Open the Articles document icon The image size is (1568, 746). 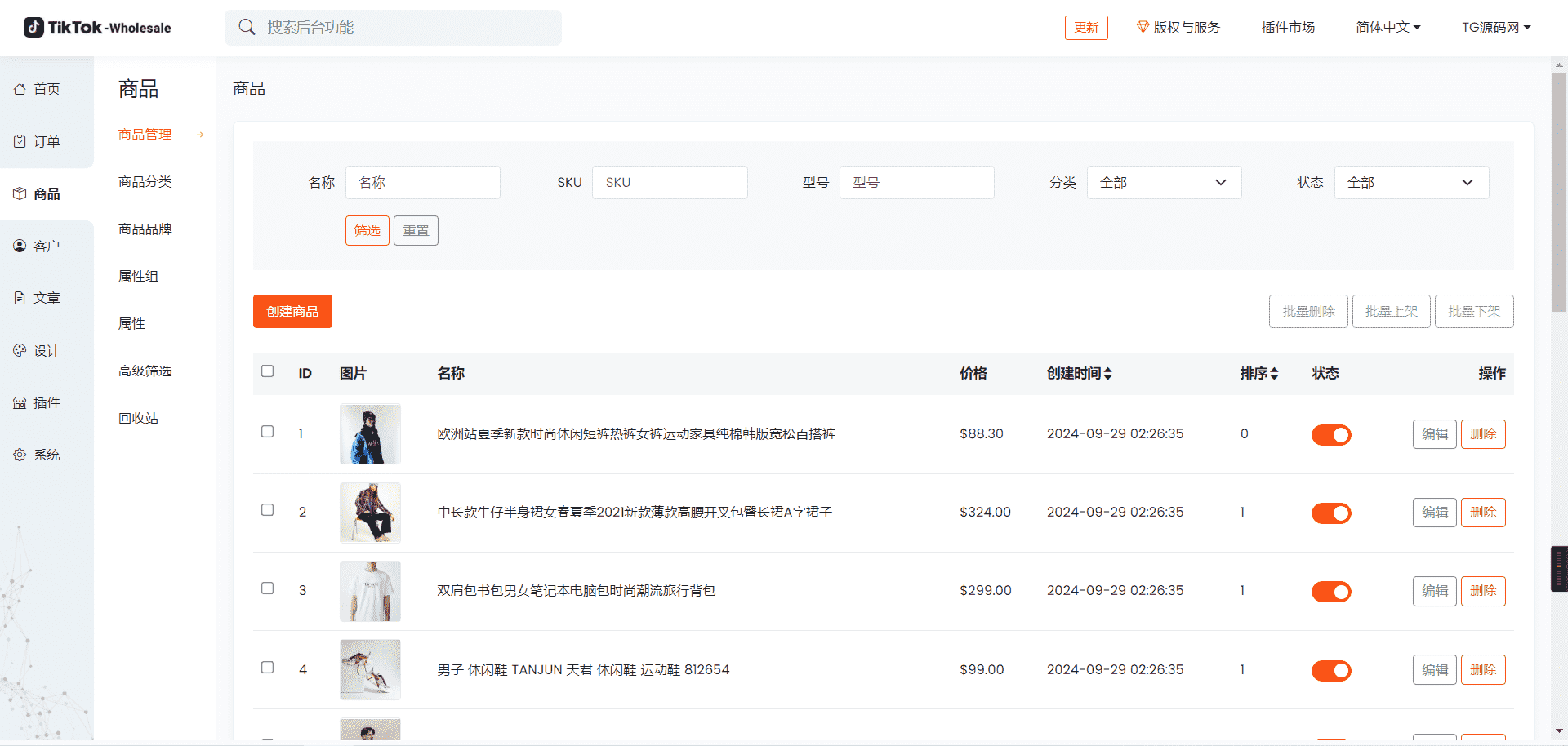pyautogui.click(x=20, y=298)
